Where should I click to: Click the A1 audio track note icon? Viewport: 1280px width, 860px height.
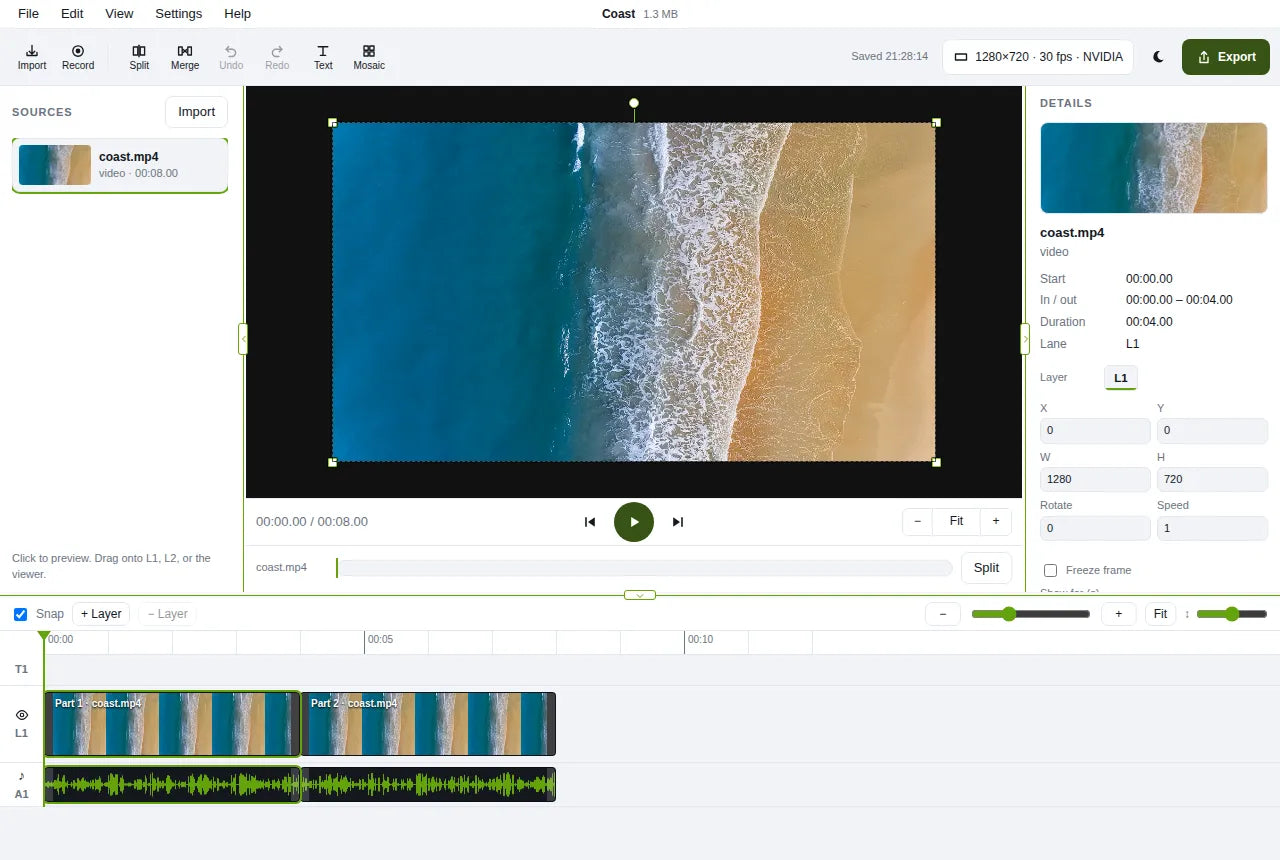22,776
